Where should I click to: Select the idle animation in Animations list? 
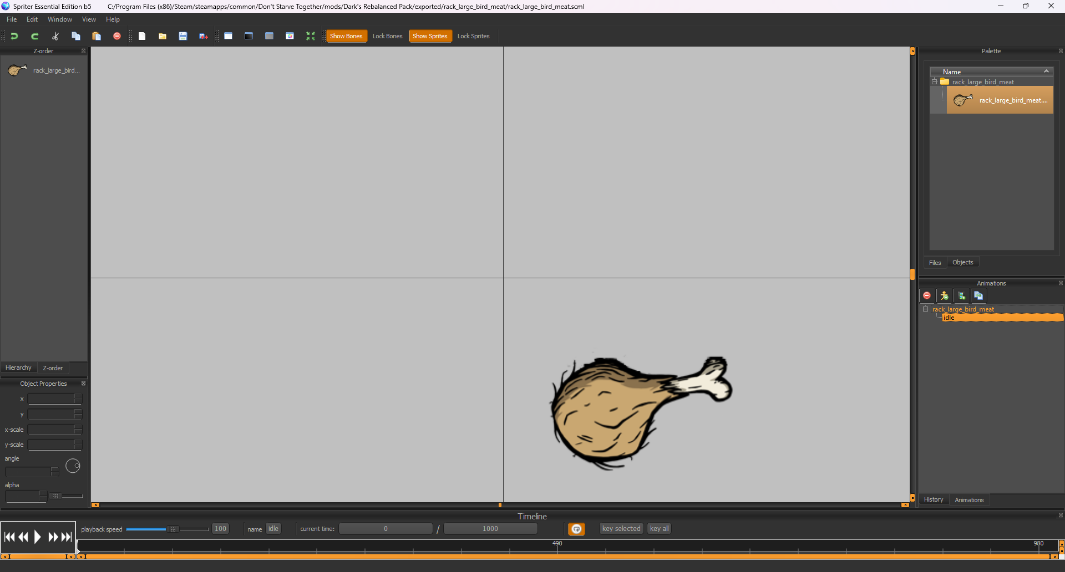click(1003, 317)
